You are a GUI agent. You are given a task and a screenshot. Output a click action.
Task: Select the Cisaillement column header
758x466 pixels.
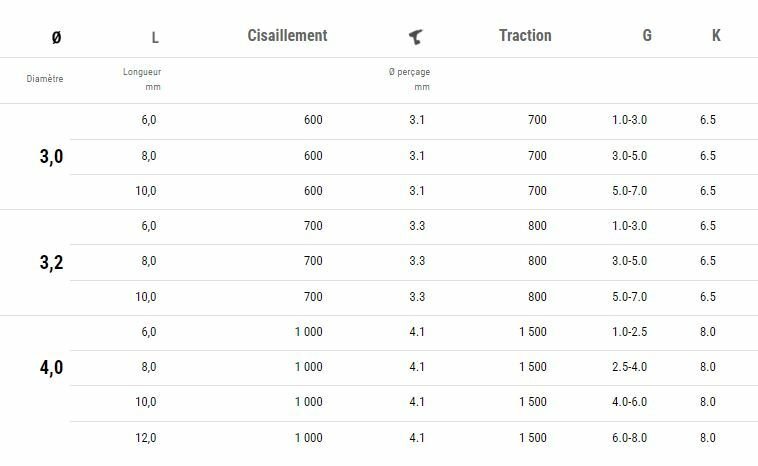click(287, 36)
